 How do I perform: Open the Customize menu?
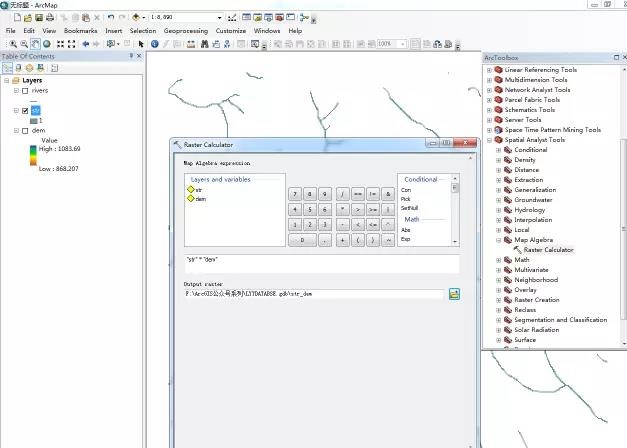[231, 31]
